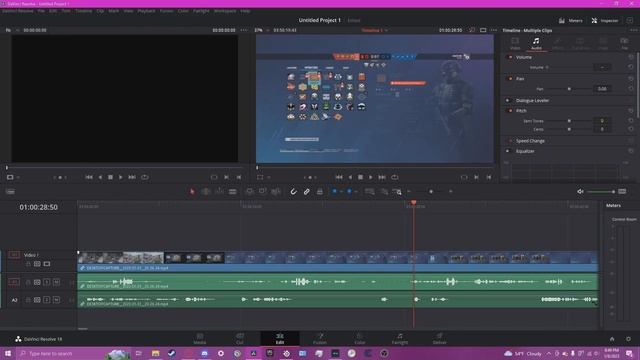Open the Inspector panel three-dot options menu
The height and width of the screenshot is (360, 640).
[x=633, y=30]
